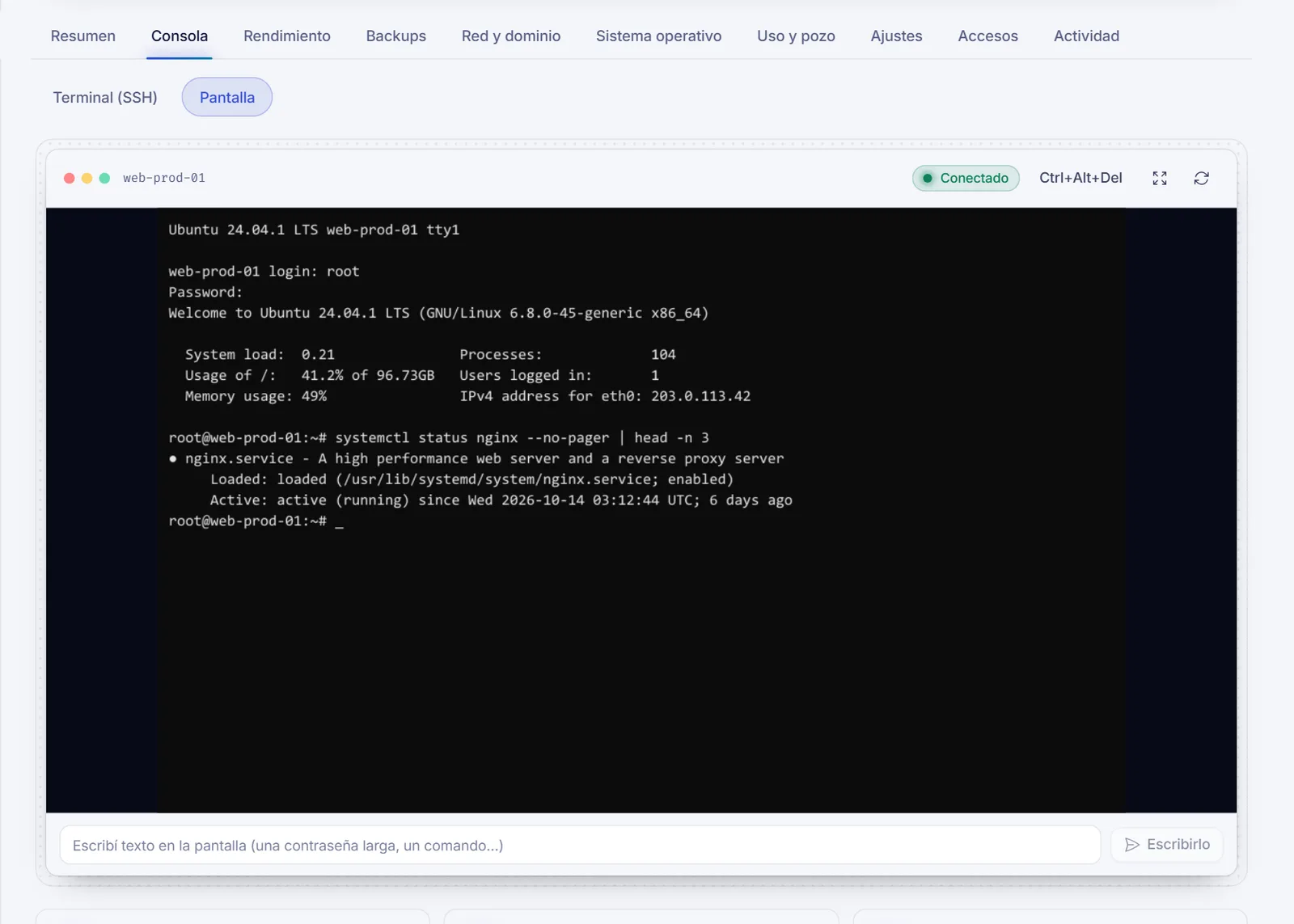Open the Backups tab
This screenshot has height=924, width=1294.
[395, 36]
